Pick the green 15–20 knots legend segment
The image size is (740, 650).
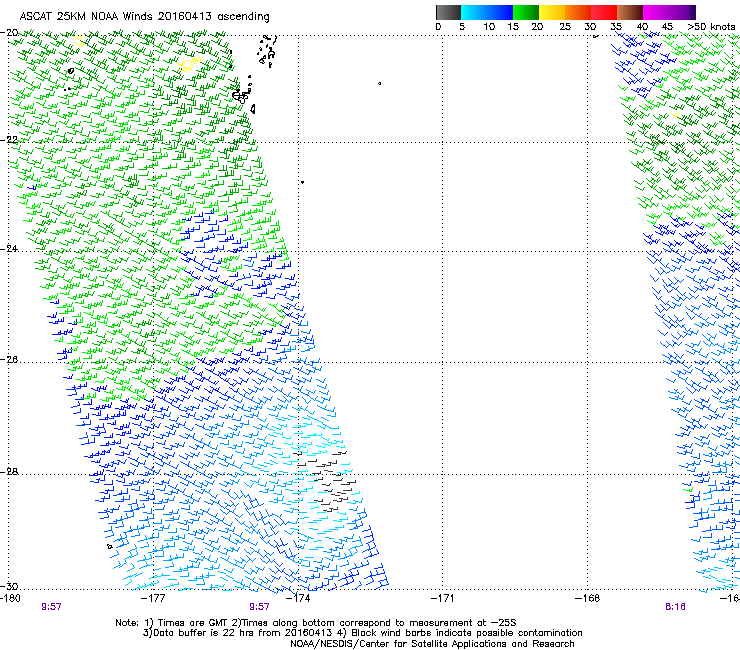526,12
